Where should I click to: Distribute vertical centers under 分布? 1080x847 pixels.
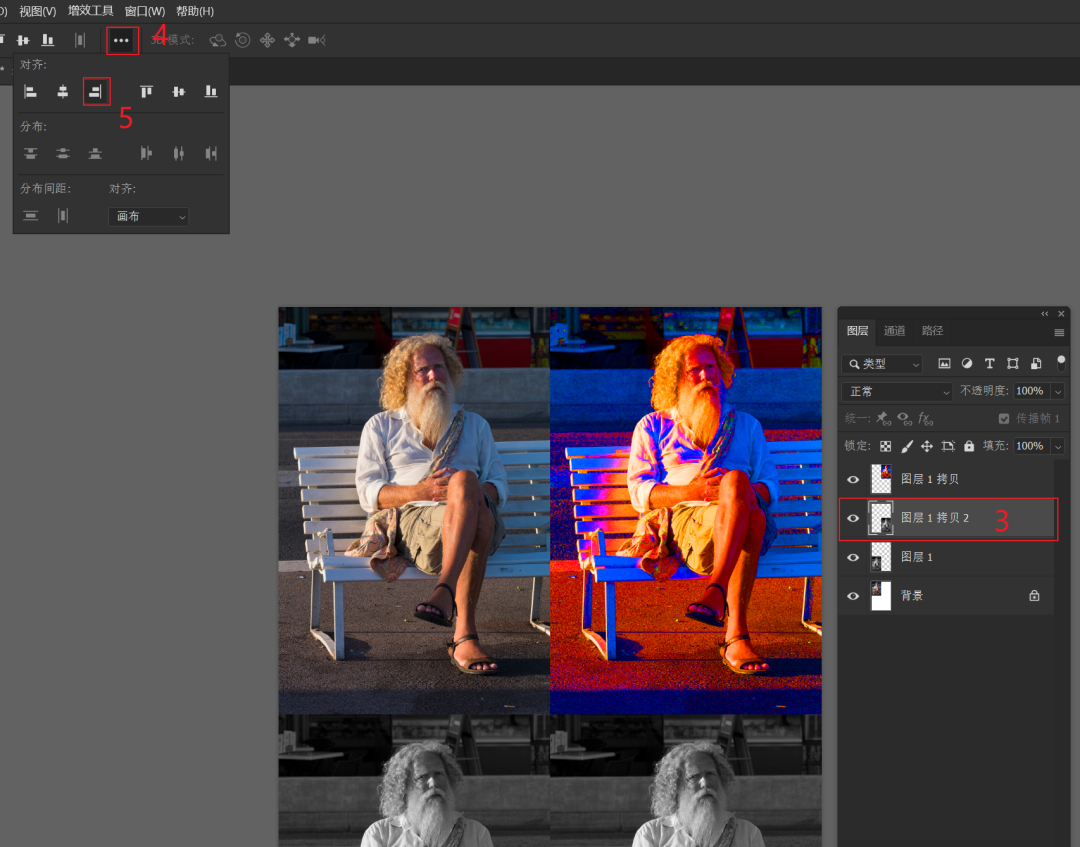63,154
